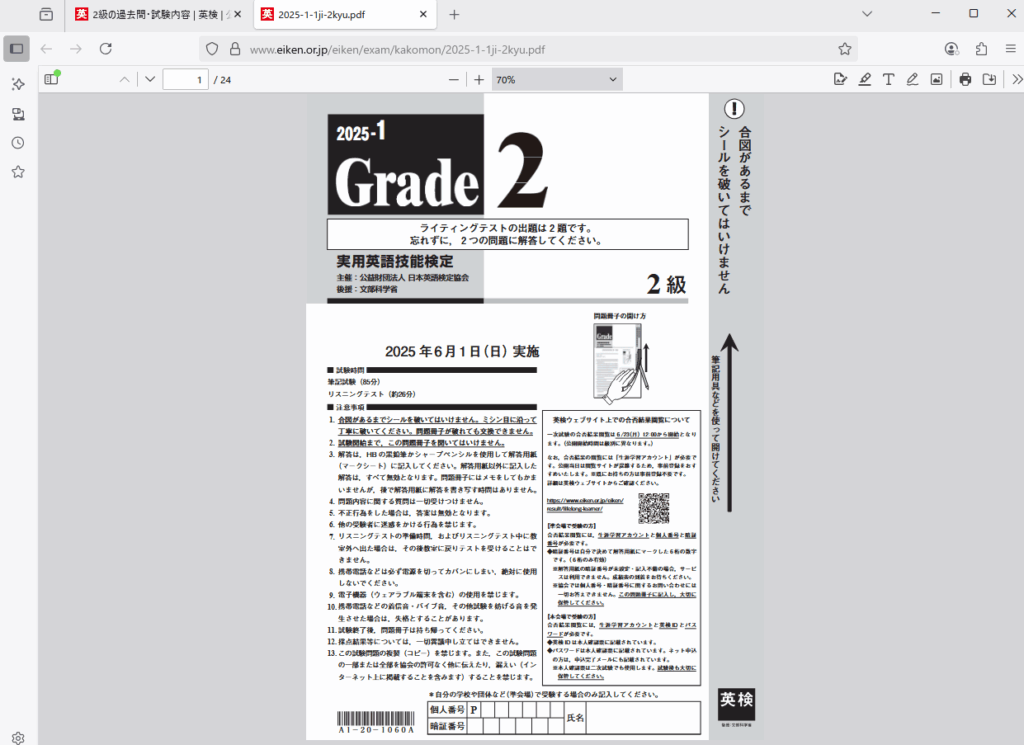Print the PDF document
1024x745 pixels.
965,80
